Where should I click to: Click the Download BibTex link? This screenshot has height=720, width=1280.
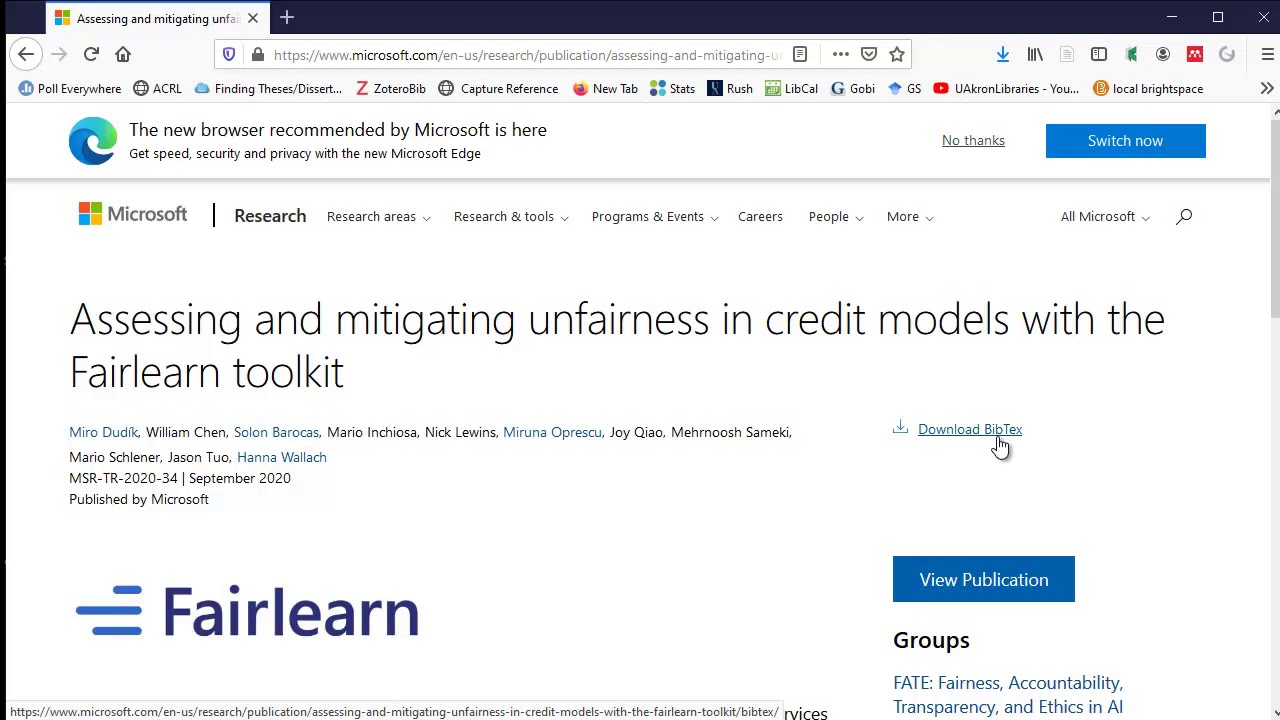pyautogui.click(x=970, y=429)
